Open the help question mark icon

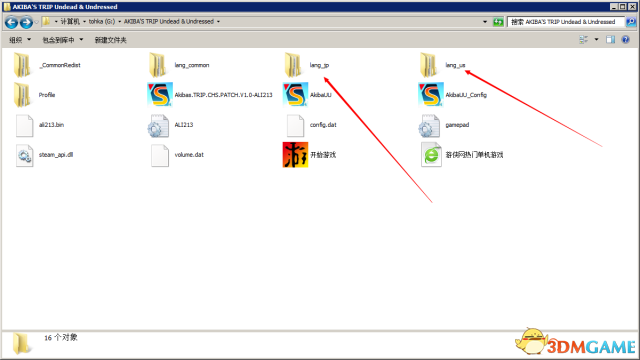click(625, 40)
